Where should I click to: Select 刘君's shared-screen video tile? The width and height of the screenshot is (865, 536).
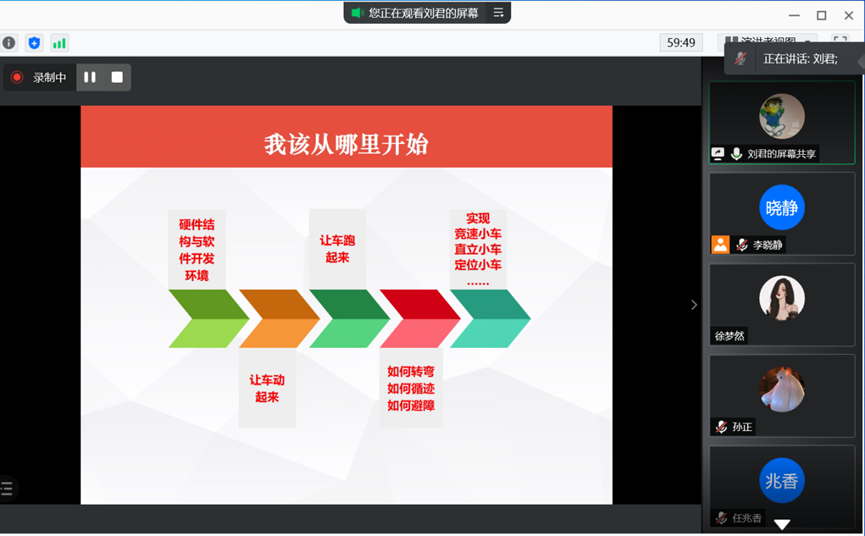[782, 122]
